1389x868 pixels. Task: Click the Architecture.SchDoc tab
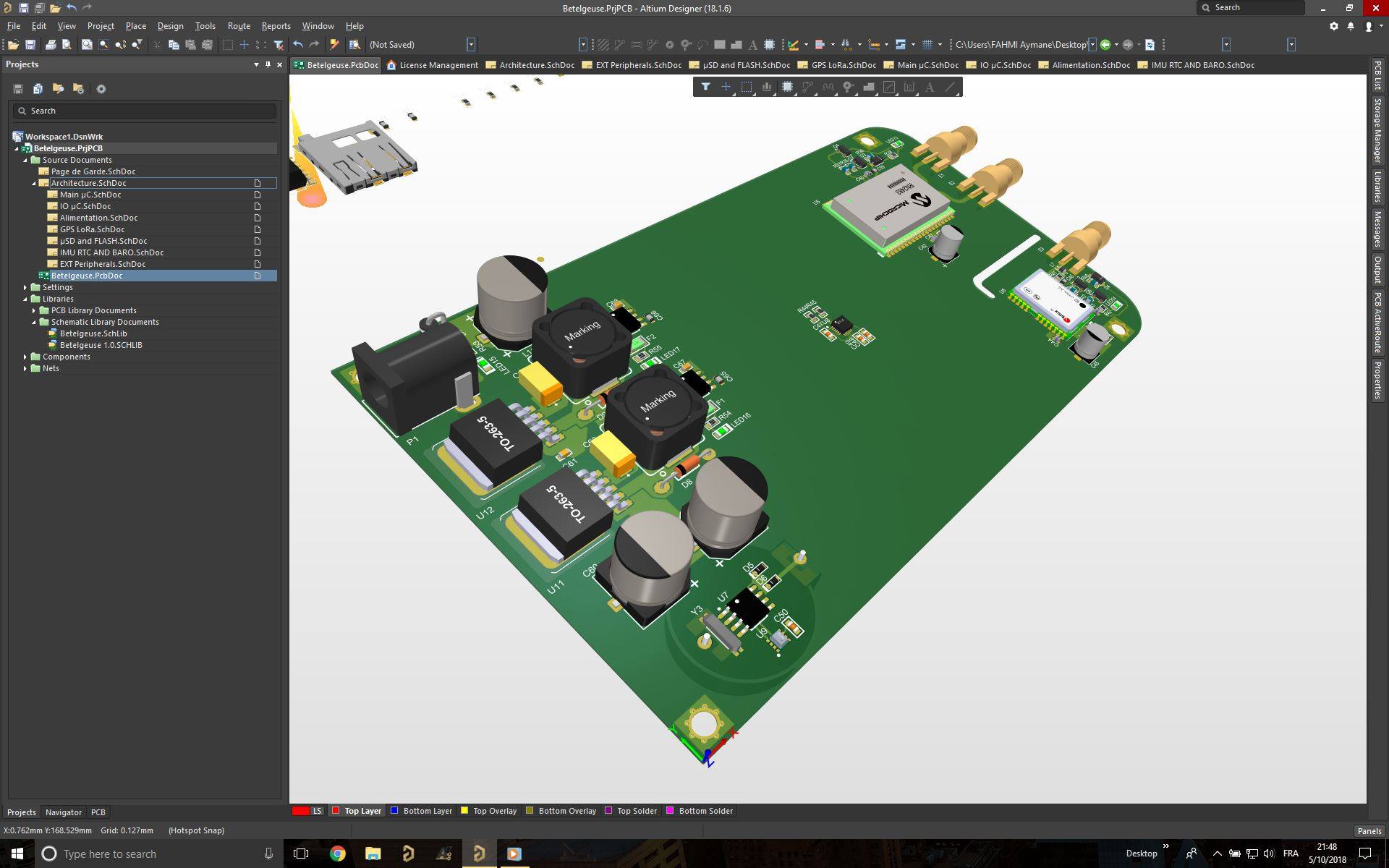click(x=536, y=65)
